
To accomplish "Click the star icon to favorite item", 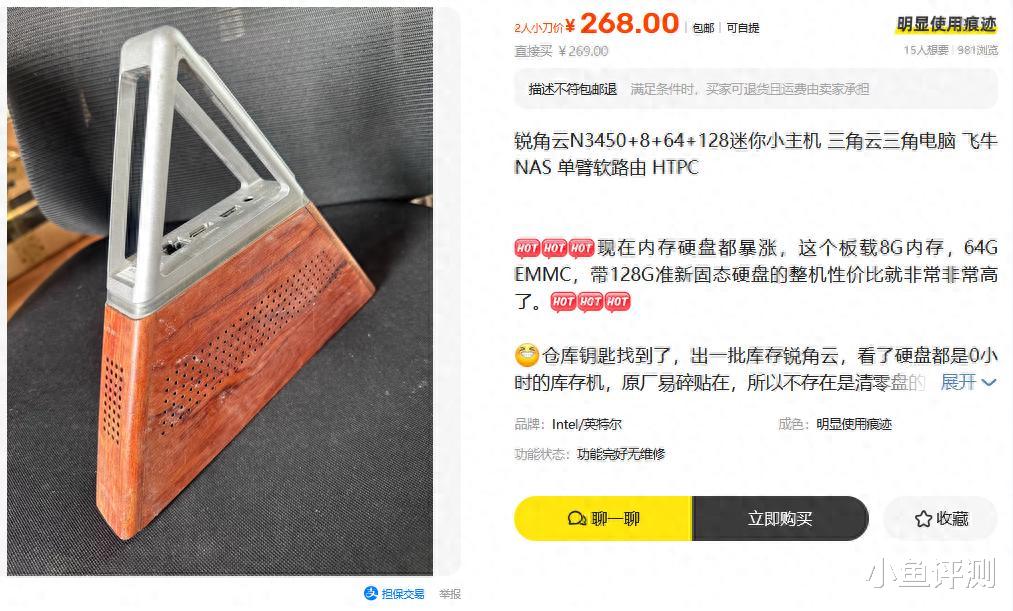I will (923, 519).
